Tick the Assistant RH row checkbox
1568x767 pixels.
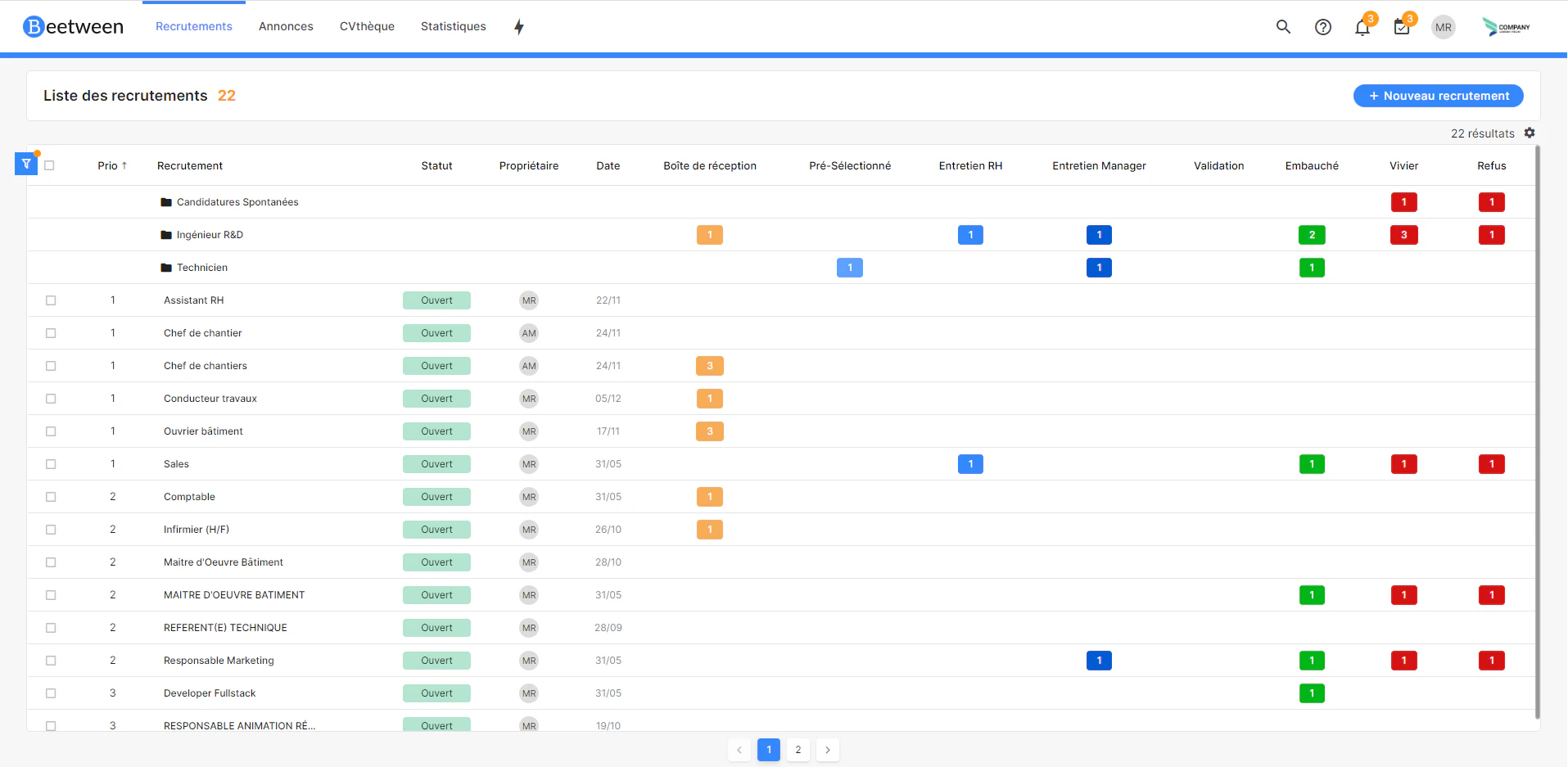click(51, 300)
